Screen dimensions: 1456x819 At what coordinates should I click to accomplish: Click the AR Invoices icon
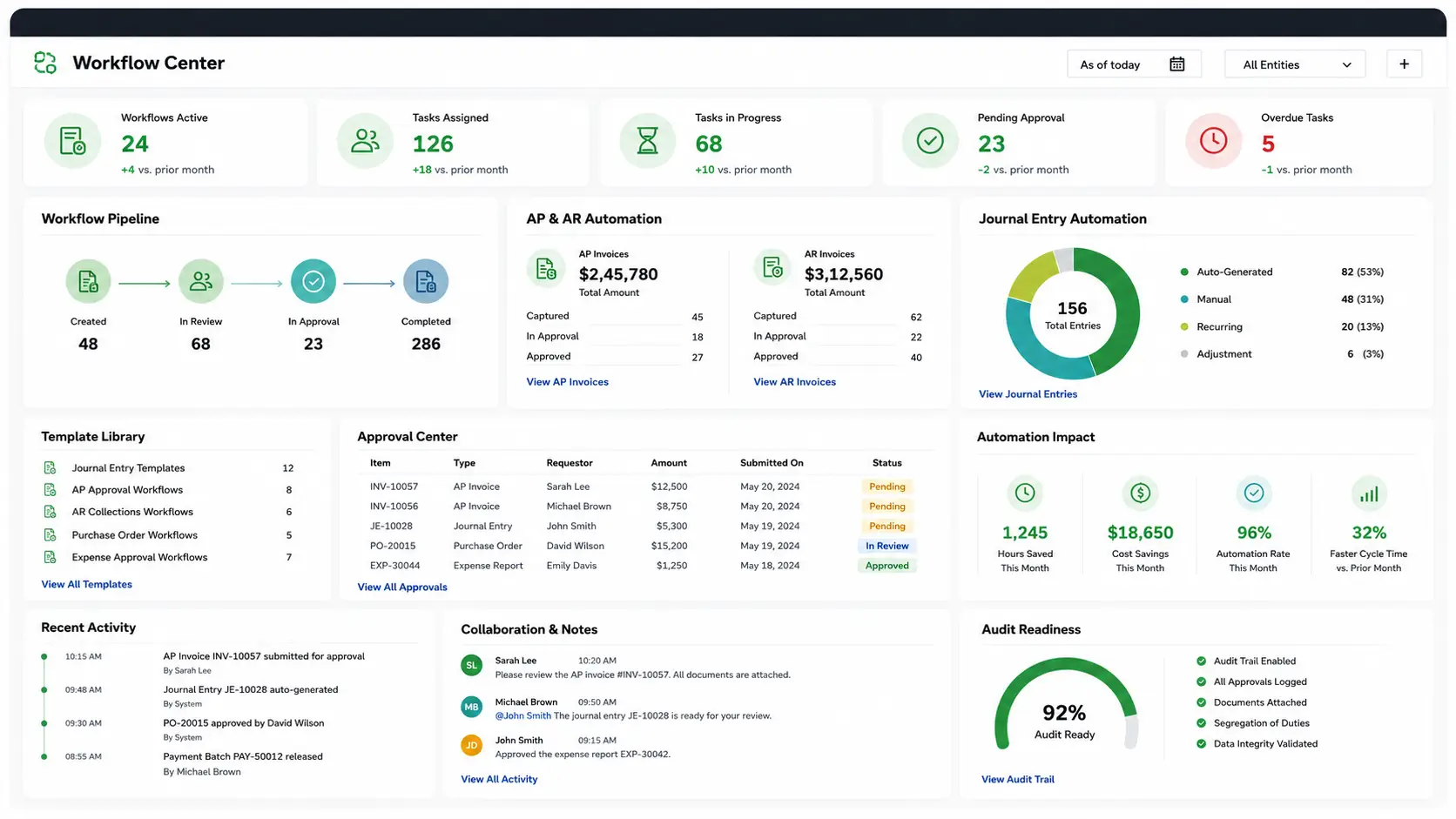[x=772, y=269]
